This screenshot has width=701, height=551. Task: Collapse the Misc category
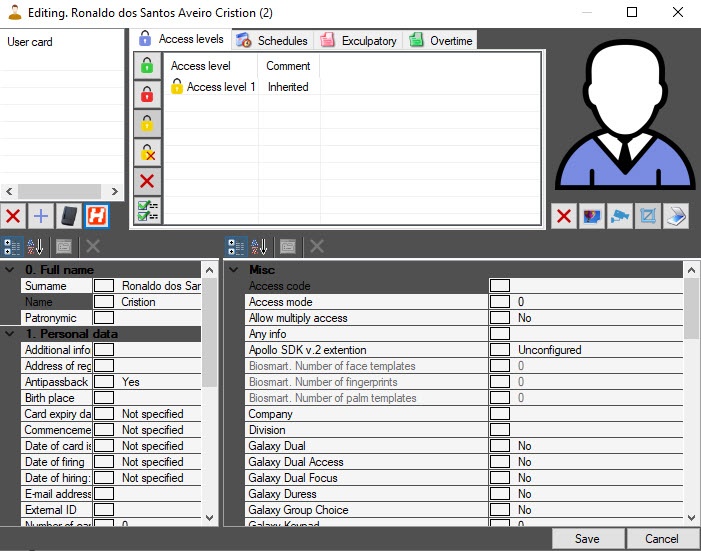(233, 270)
